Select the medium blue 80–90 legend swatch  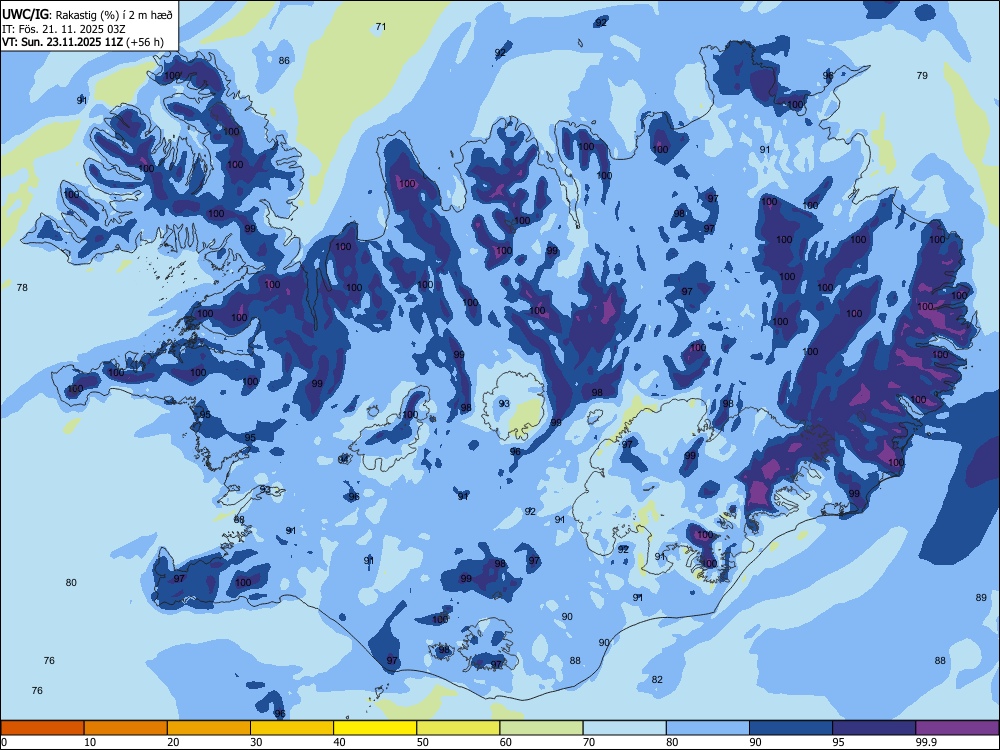tap(707, 728)
